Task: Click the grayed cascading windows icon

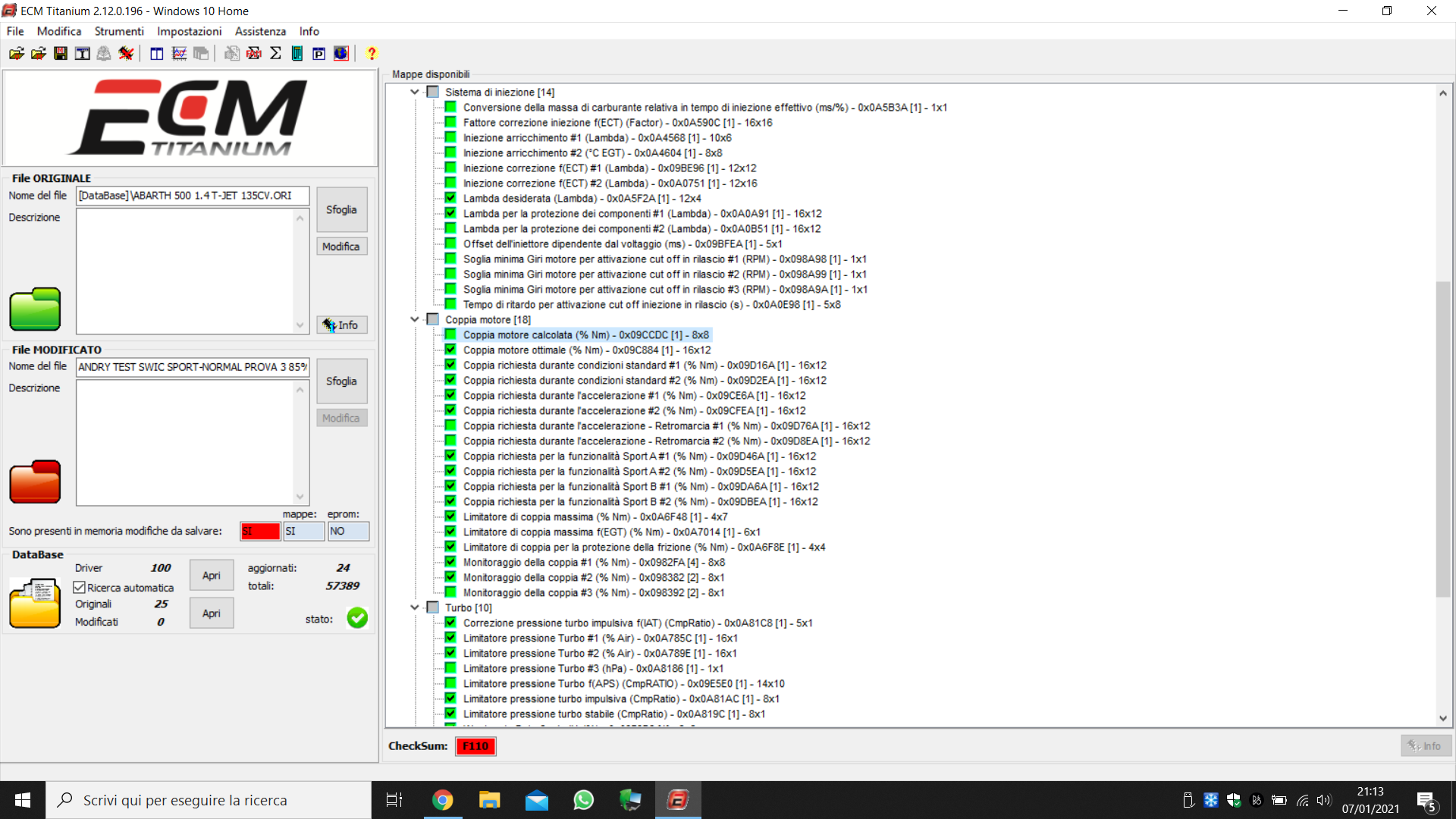Action: (201, 54)
